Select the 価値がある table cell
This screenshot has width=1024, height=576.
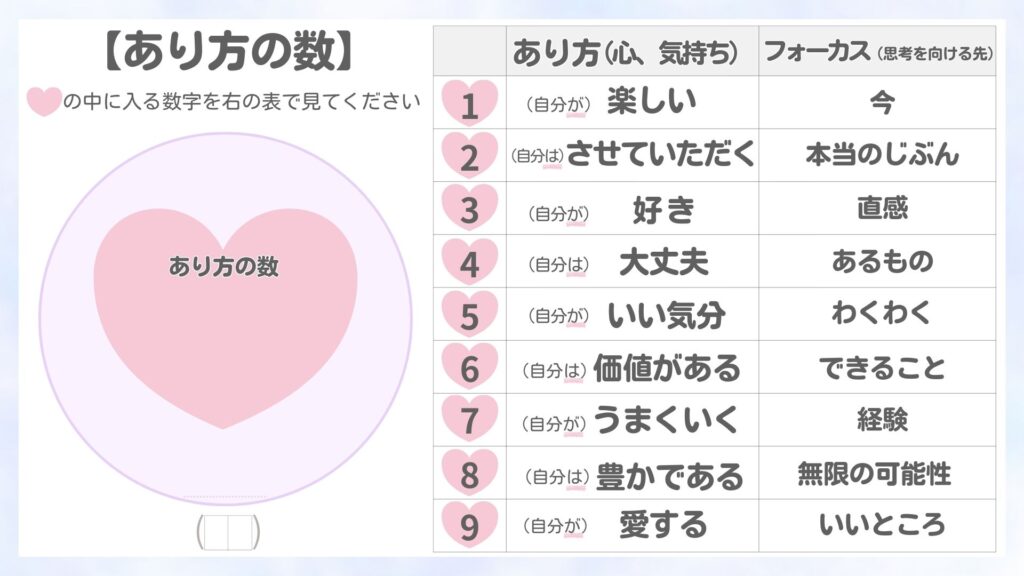coord(667,367)
